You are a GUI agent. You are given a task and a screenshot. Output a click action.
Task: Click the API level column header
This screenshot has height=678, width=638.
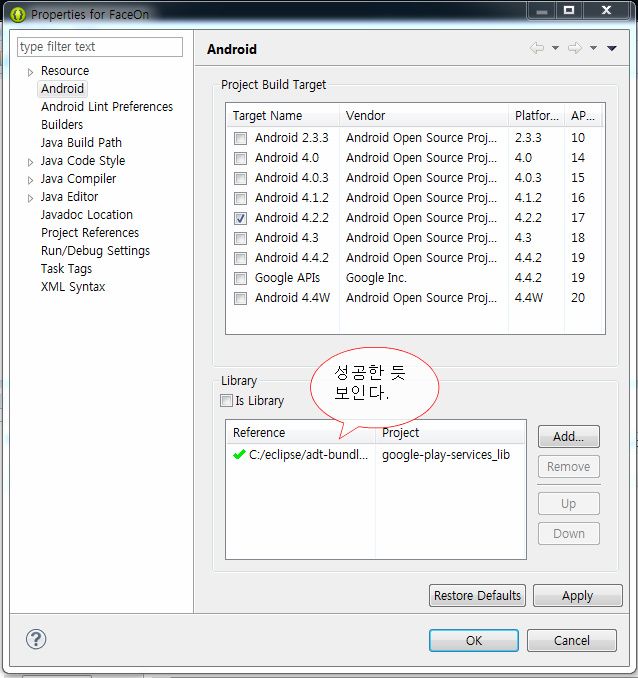coord(583,115)
